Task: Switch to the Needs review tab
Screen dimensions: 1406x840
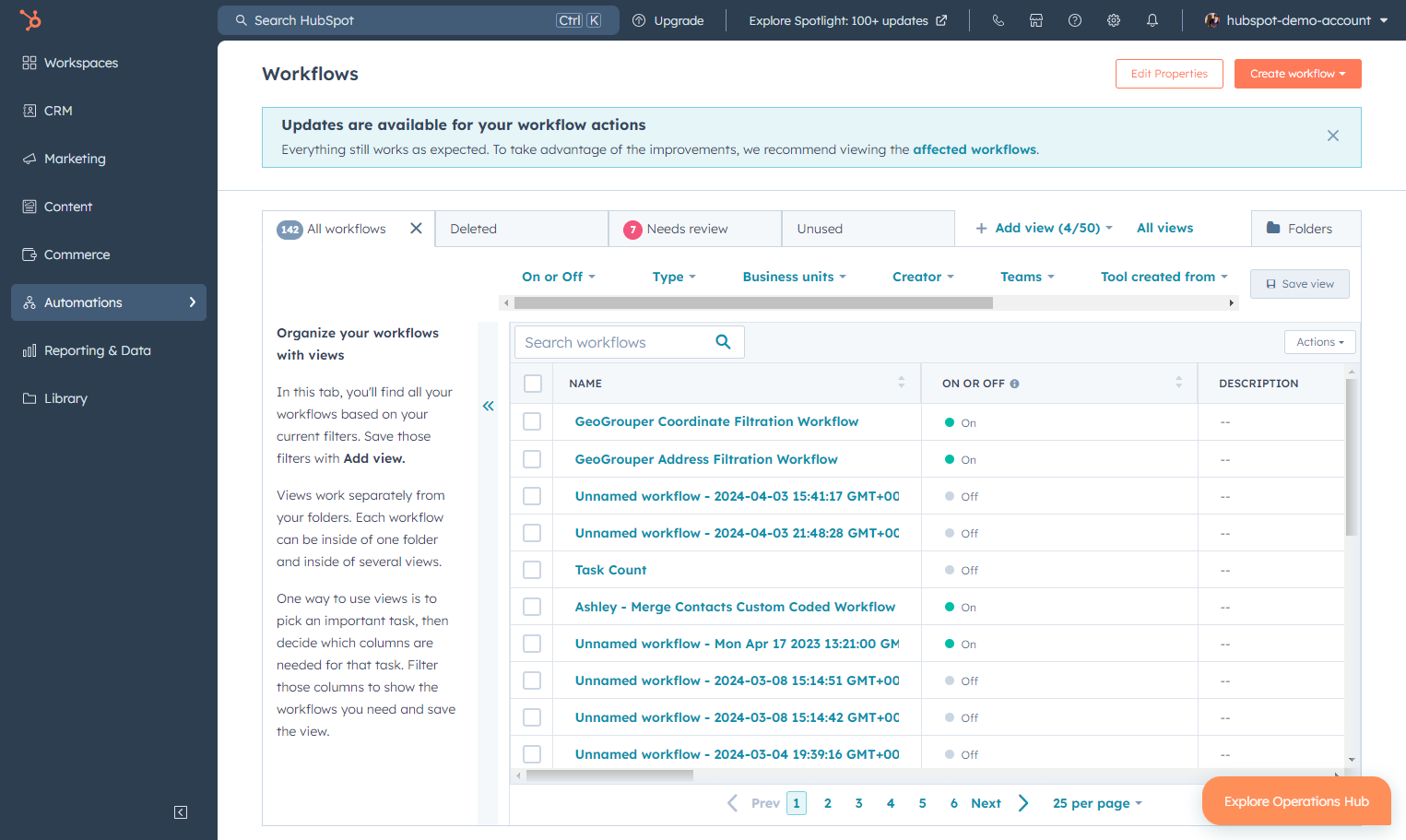Action: coord(694,229)
